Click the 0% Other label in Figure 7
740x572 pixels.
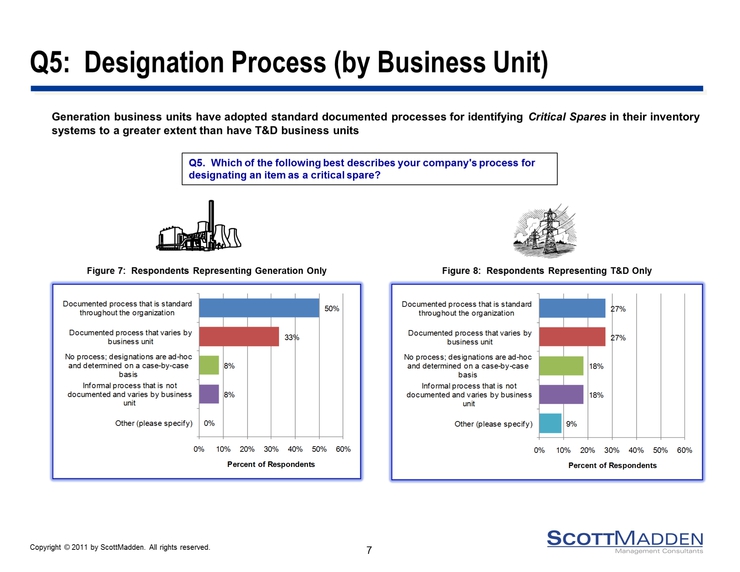click(209, 423)
